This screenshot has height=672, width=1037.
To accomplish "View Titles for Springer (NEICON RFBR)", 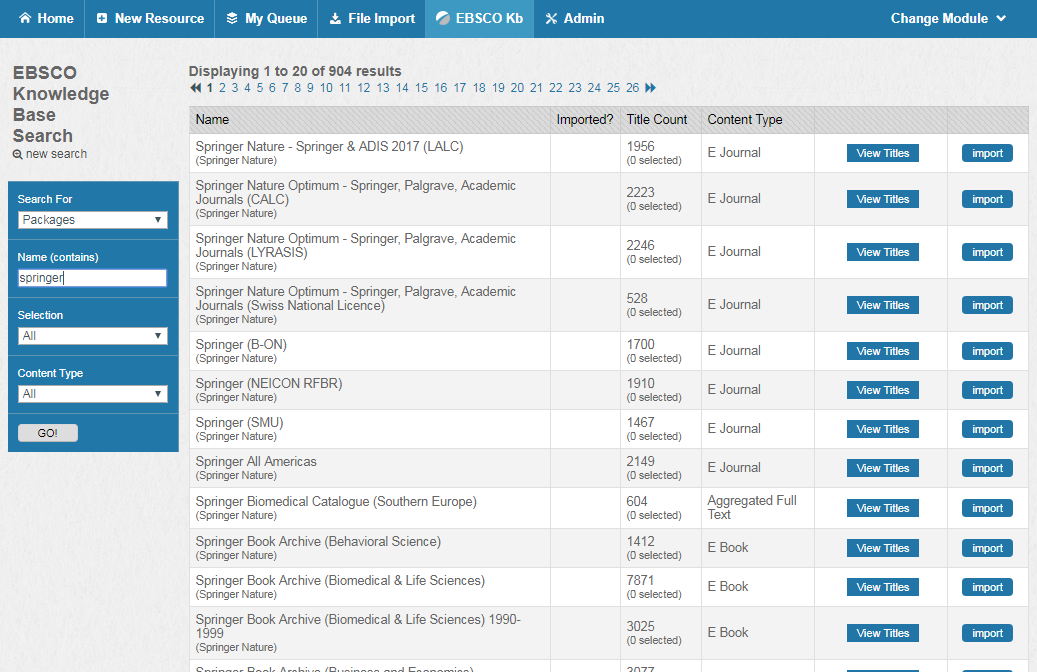I will click(882, 390).
